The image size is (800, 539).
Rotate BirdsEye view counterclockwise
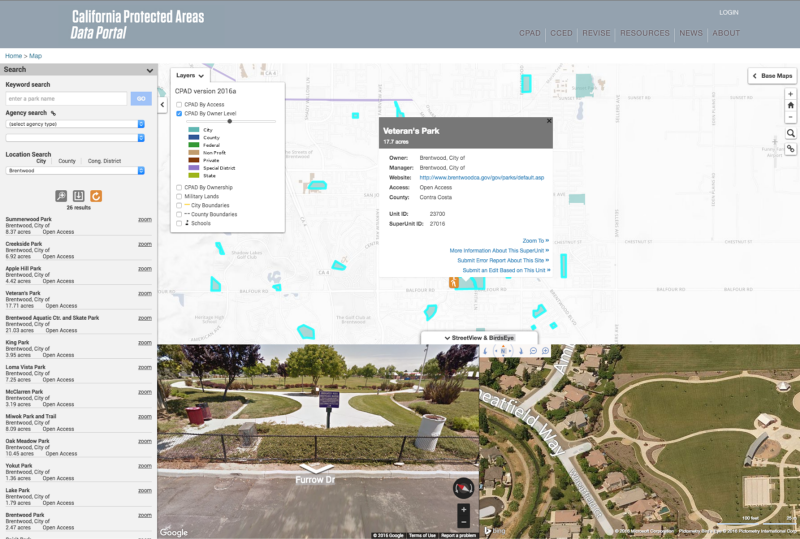[x=485, y=351]
